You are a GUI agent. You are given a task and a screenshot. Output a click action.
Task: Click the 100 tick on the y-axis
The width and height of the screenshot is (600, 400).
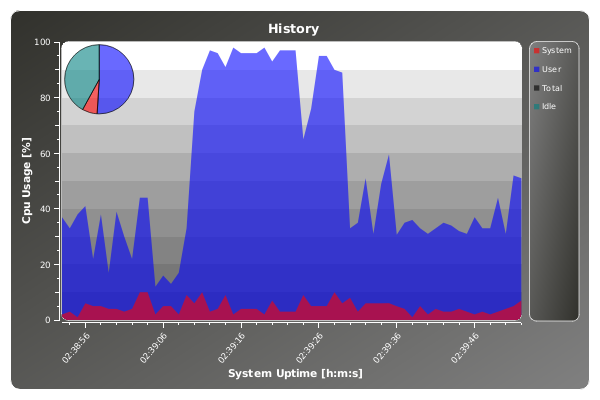pos(44,42)
